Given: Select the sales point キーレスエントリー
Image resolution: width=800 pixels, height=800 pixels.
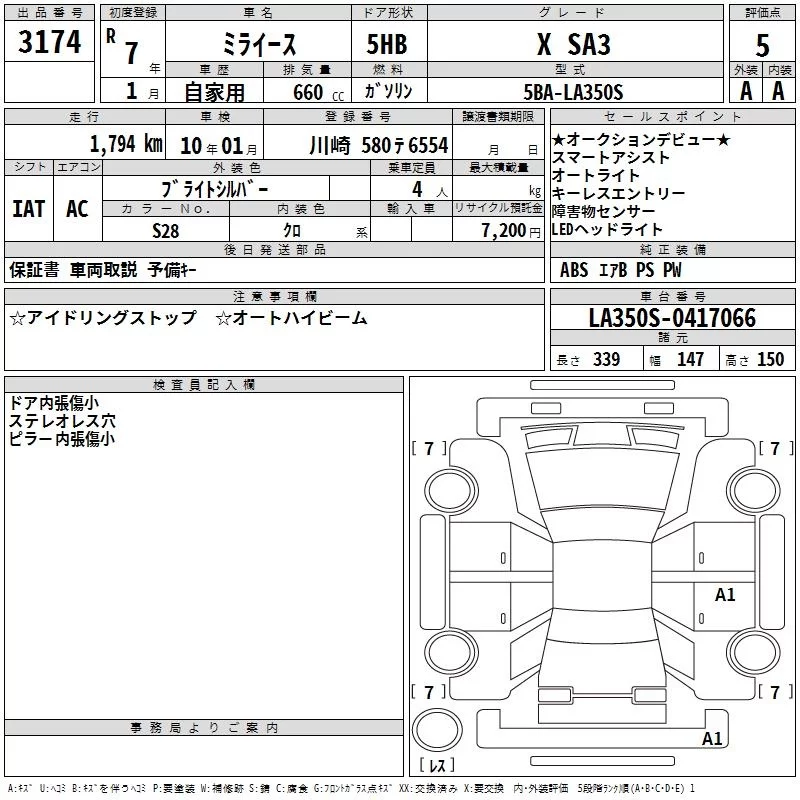Looking at the screenshot, I should 618,193.
